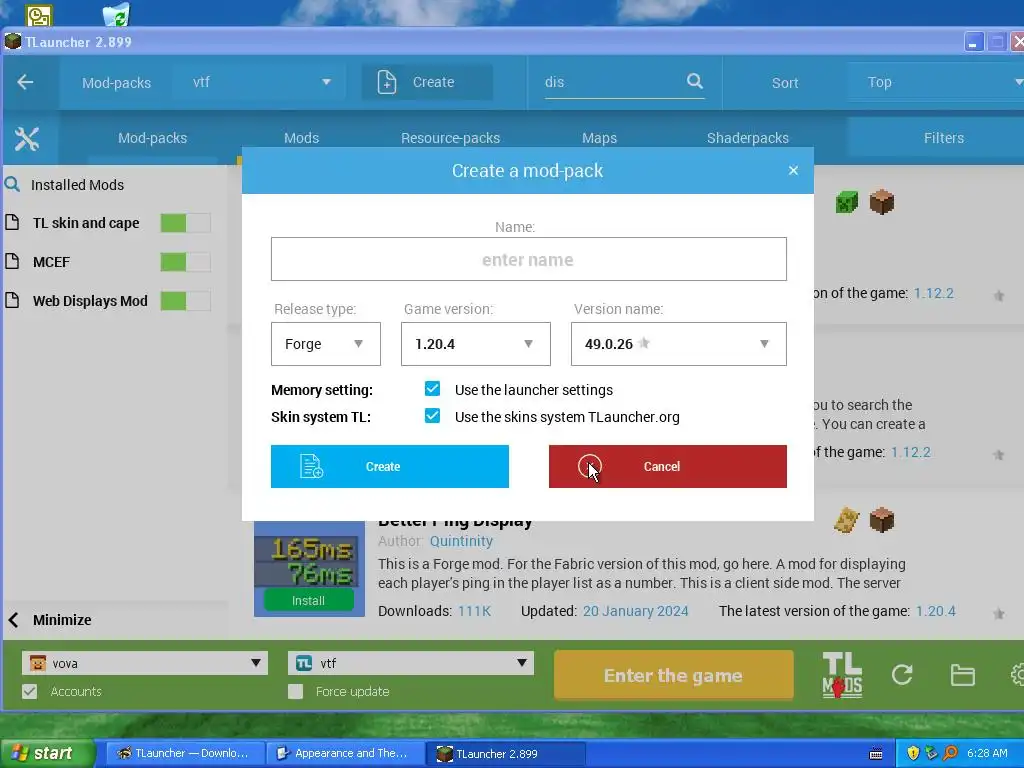Click the 1.20.4 latest version link
Screen dimensions: 1024x768
[935, 611]
